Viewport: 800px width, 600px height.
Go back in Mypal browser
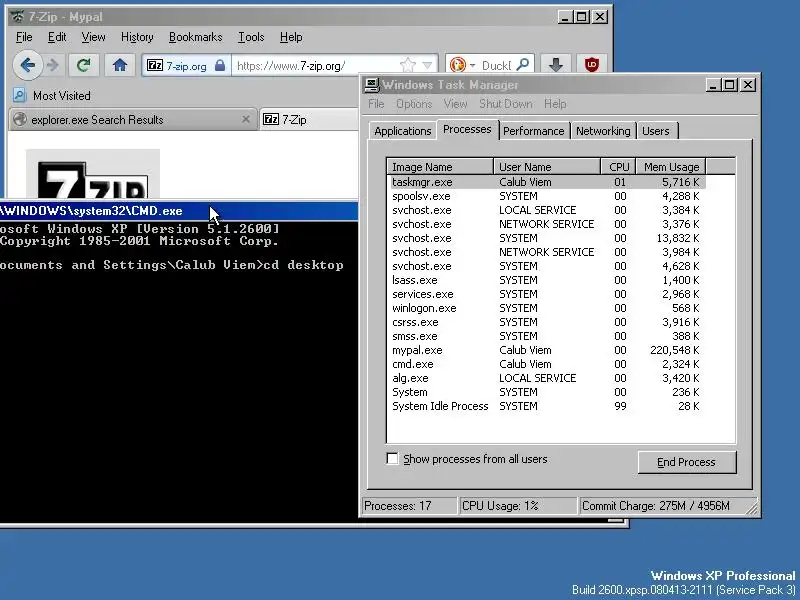pos(28,65)
